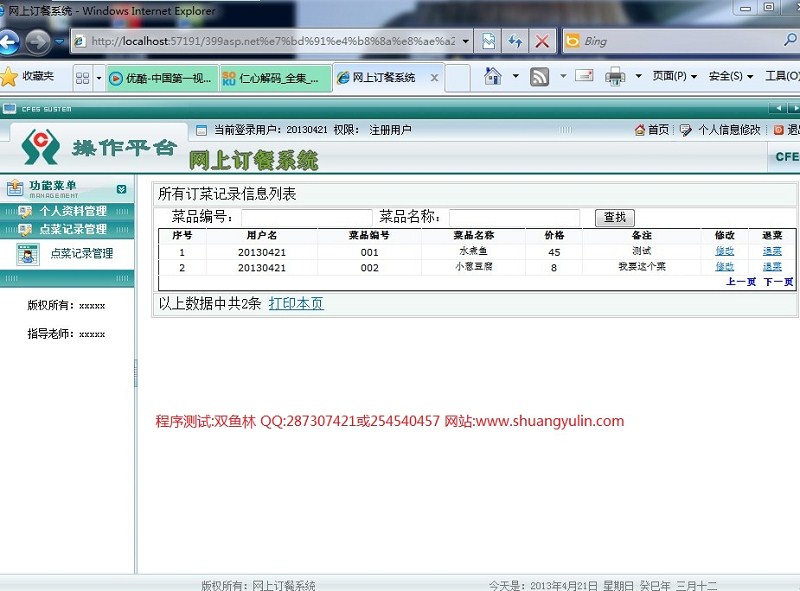Click the 小葱豆腐 dish name cell
This screenshot has width=800, height=591.
473,266
